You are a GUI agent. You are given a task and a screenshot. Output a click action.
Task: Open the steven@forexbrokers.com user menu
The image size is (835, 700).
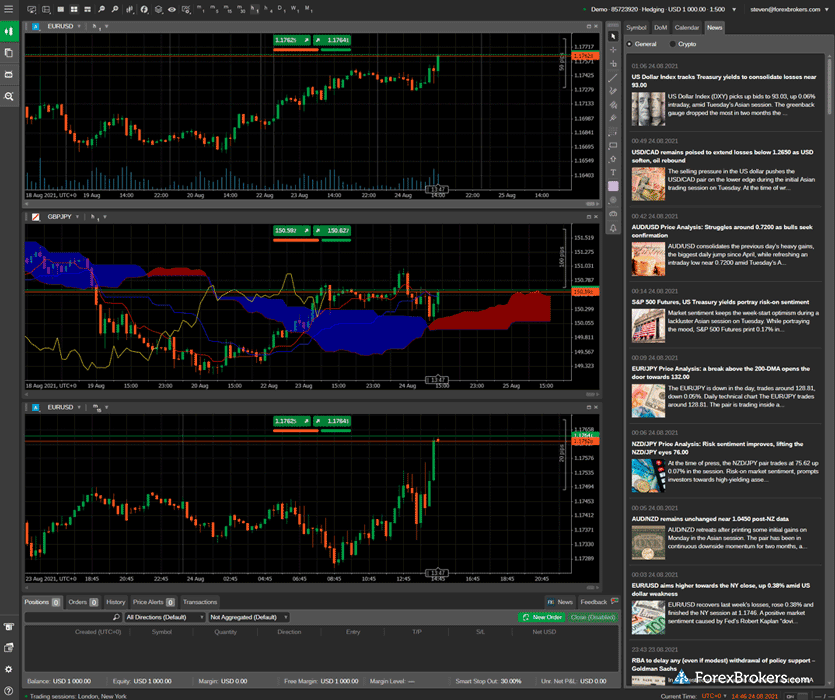(789, 10)
